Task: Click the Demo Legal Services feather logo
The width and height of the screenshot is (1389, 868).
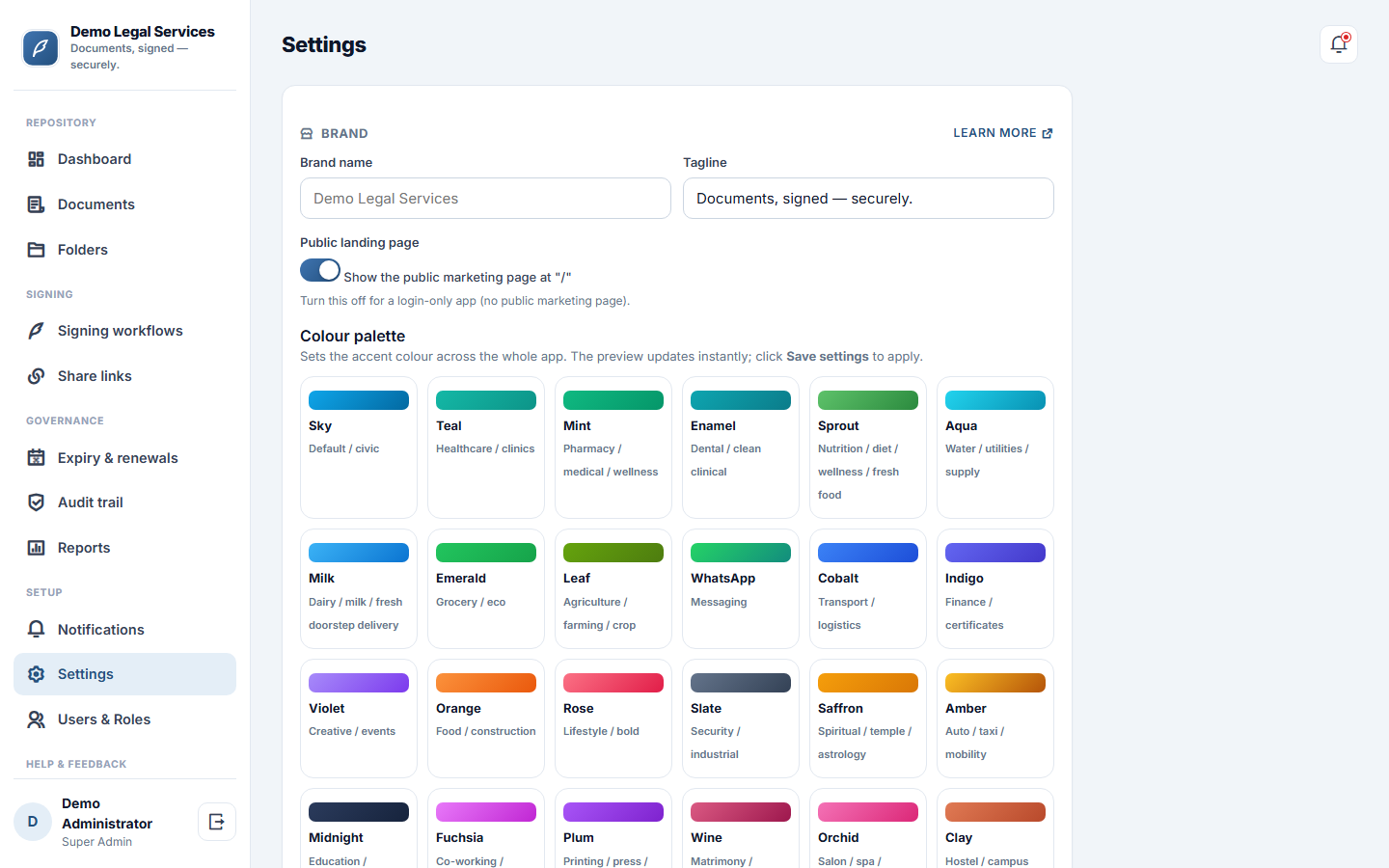Action: pyautogui.click(x=41, y=48)
